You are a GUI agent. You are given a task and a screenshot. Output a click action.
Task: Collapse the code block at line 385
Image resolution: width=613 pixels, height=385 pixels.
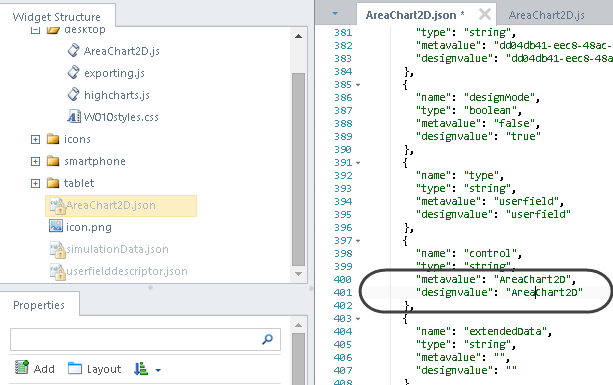coord(358,84)
